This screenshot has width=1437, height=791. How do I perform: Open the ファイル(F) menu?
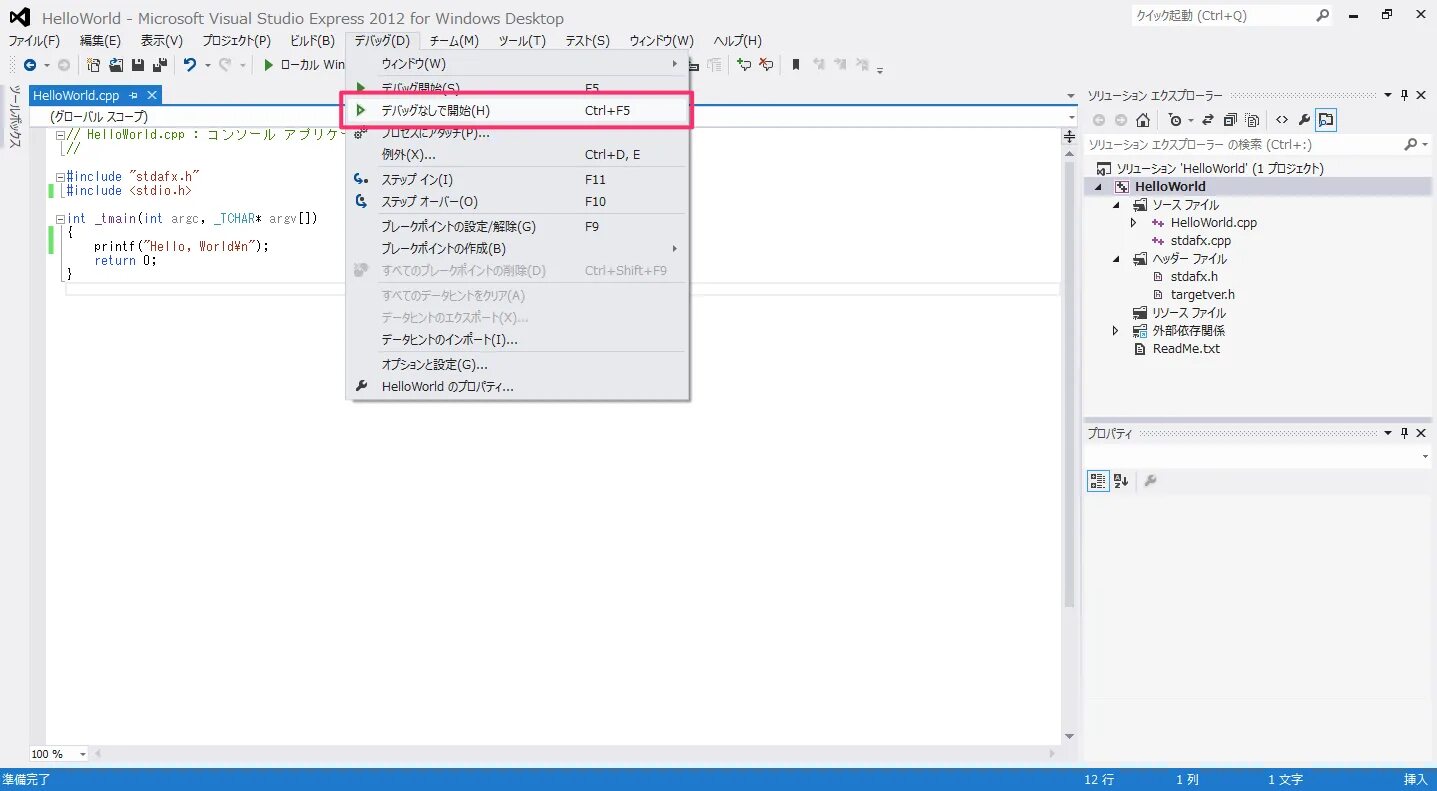pos(34,41)
